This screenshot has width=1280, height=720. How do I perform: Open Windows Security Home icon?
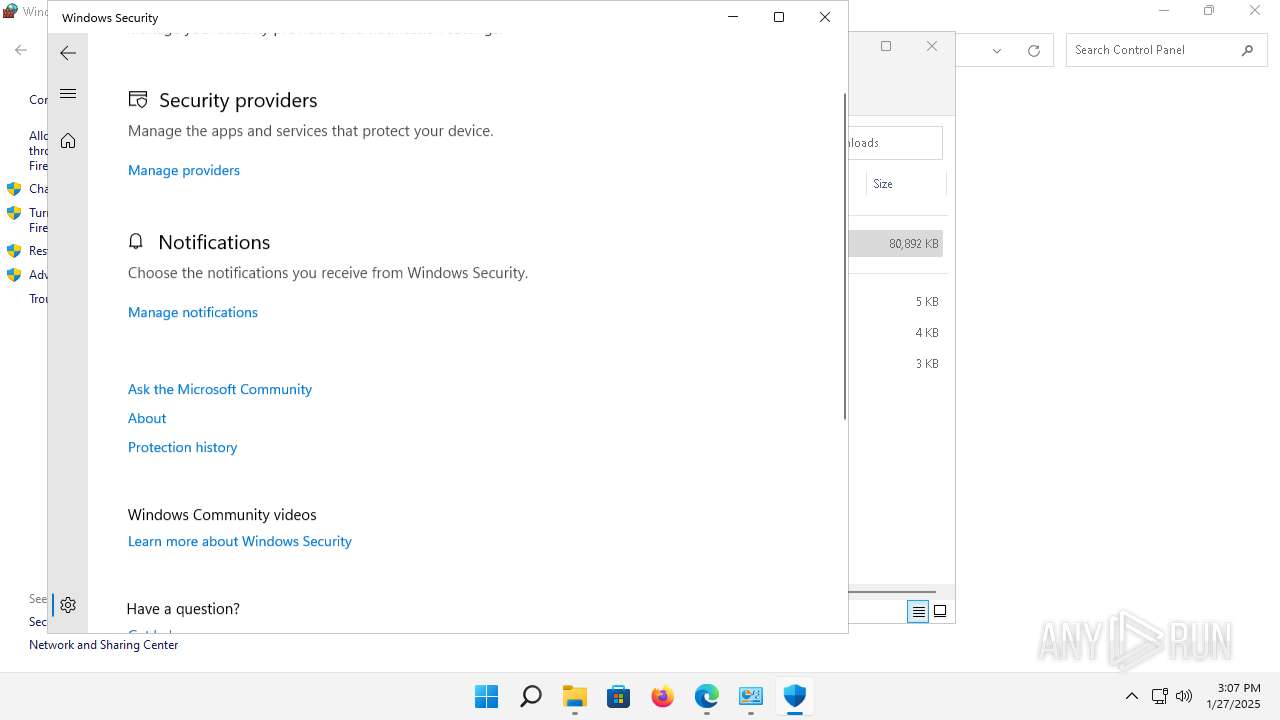point(68,141)
